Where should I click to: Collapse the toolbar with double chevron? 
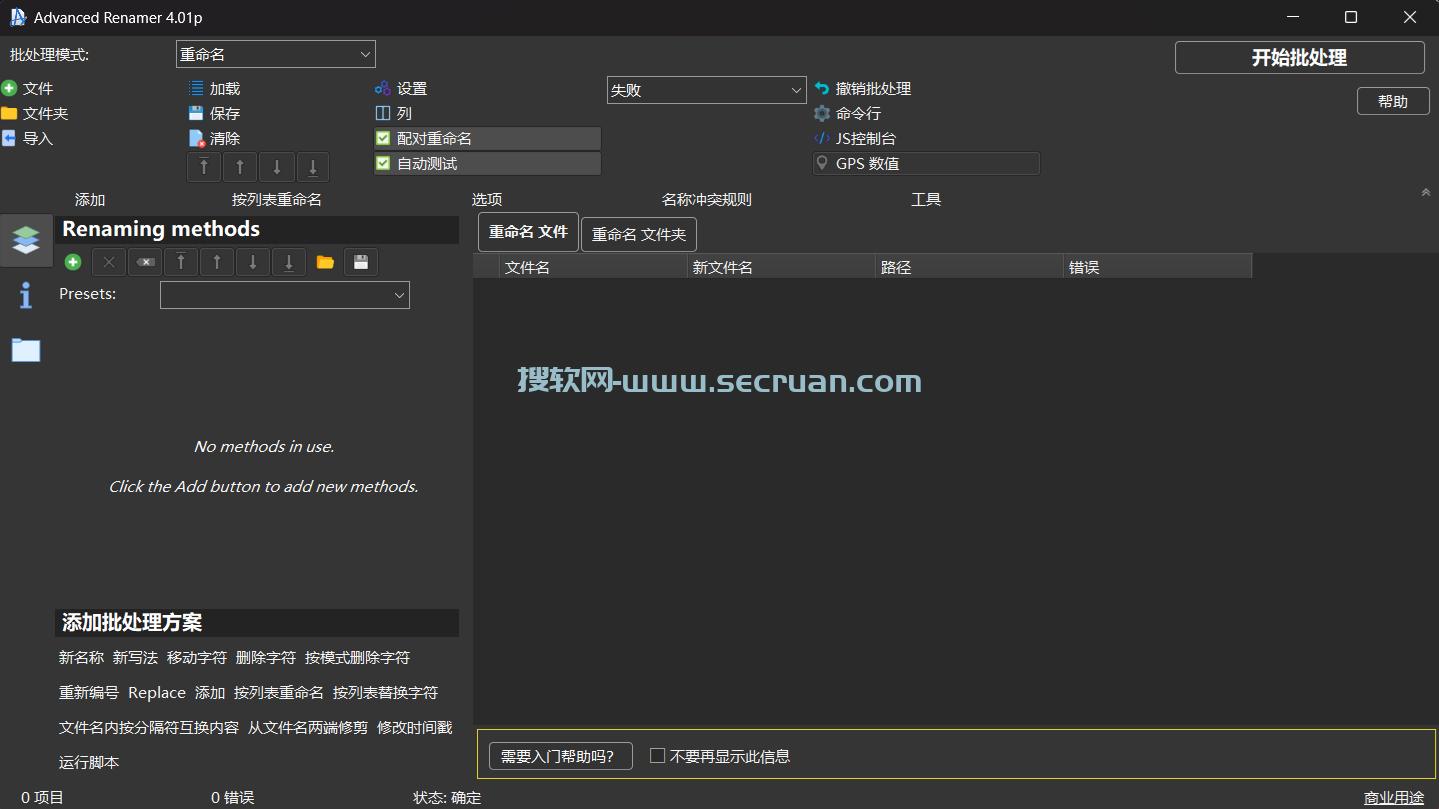(x=1426, y=192)
